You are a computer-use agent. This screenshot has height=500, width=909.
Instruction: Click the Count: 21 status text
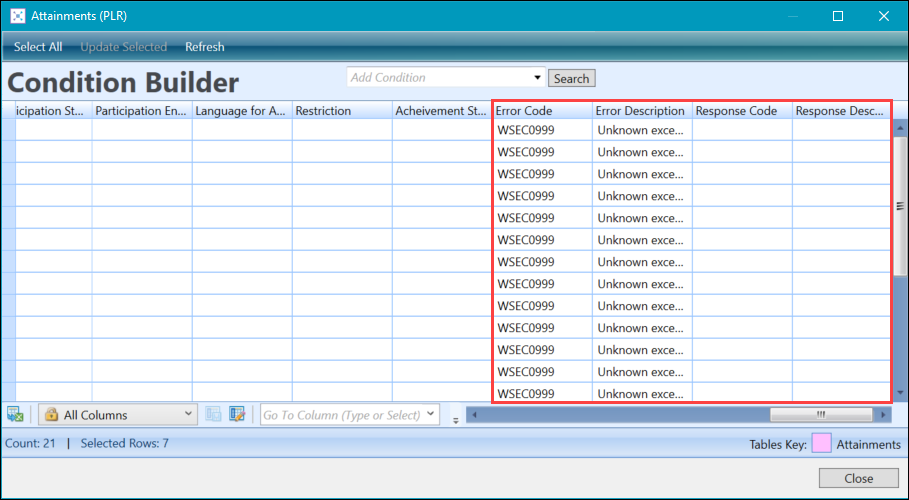coord(30,443)
